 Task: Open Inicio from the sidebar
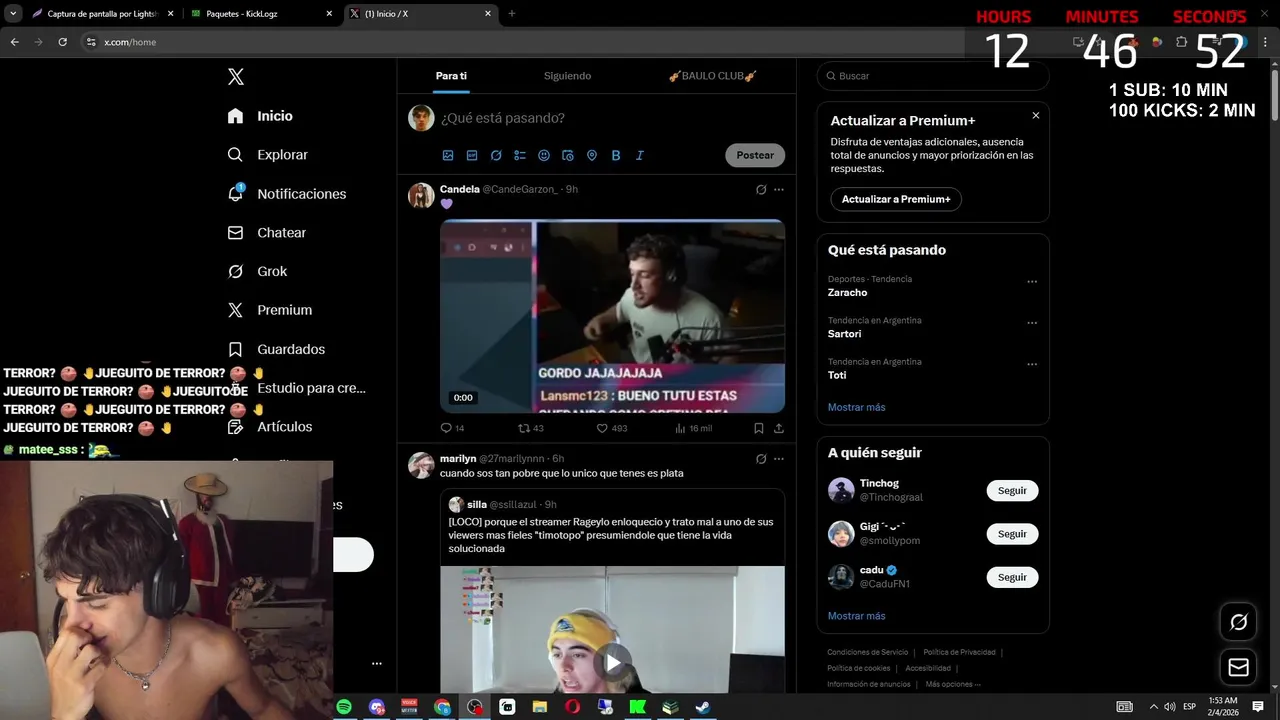[260, 116]
